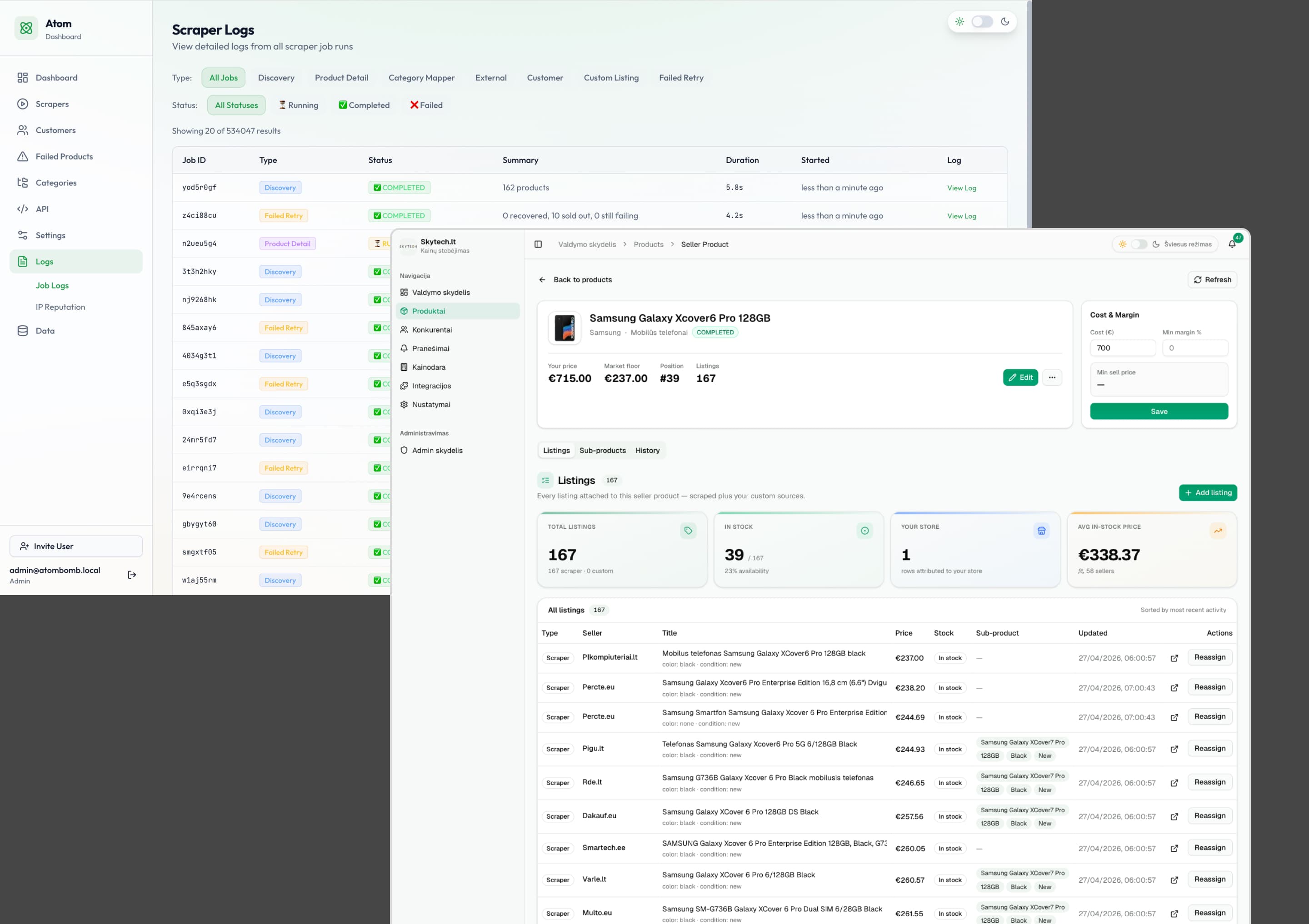Filter logs by Discovery type
Screen dimensions: 1309x924
276,78
